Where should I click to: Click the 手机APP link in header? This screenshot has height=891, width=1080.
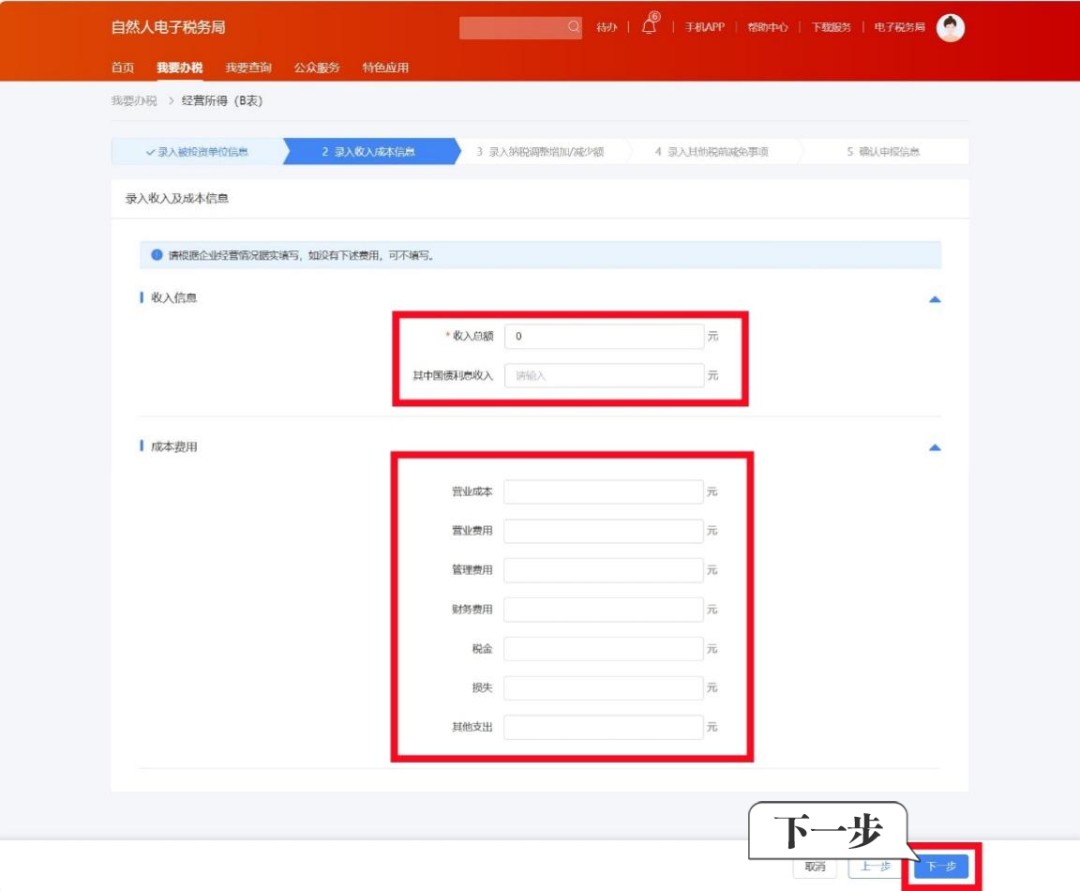tap(704, 28)
